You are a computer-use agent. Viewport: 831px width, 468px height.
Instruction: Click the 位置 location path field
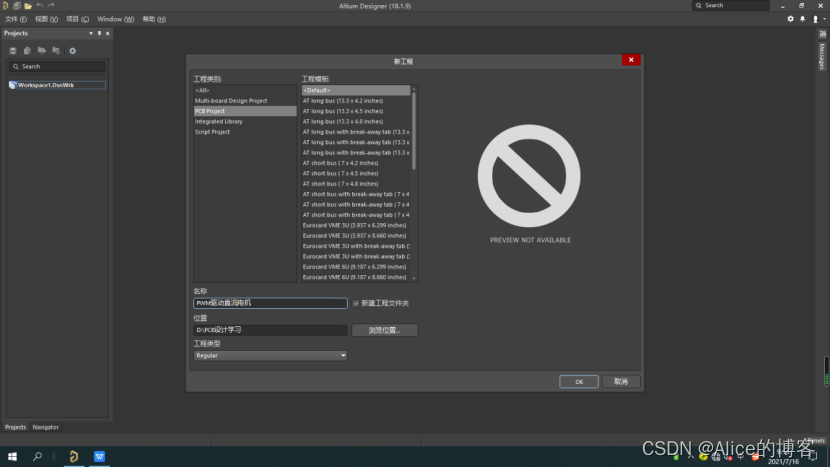(270, 330)
